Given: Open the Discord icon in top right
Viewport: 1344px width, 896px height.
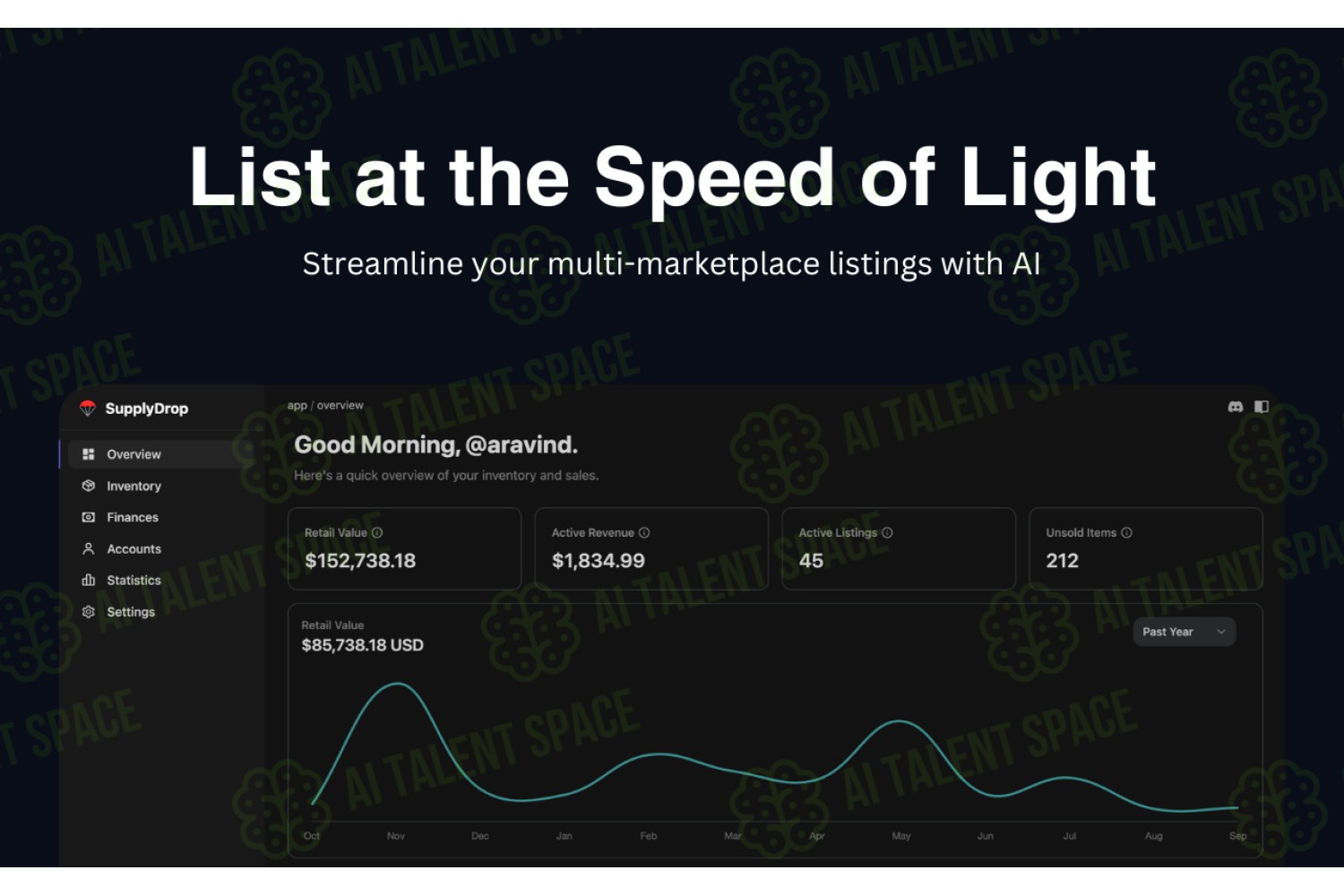Looking at the screenshot, I should (1236, 407).
